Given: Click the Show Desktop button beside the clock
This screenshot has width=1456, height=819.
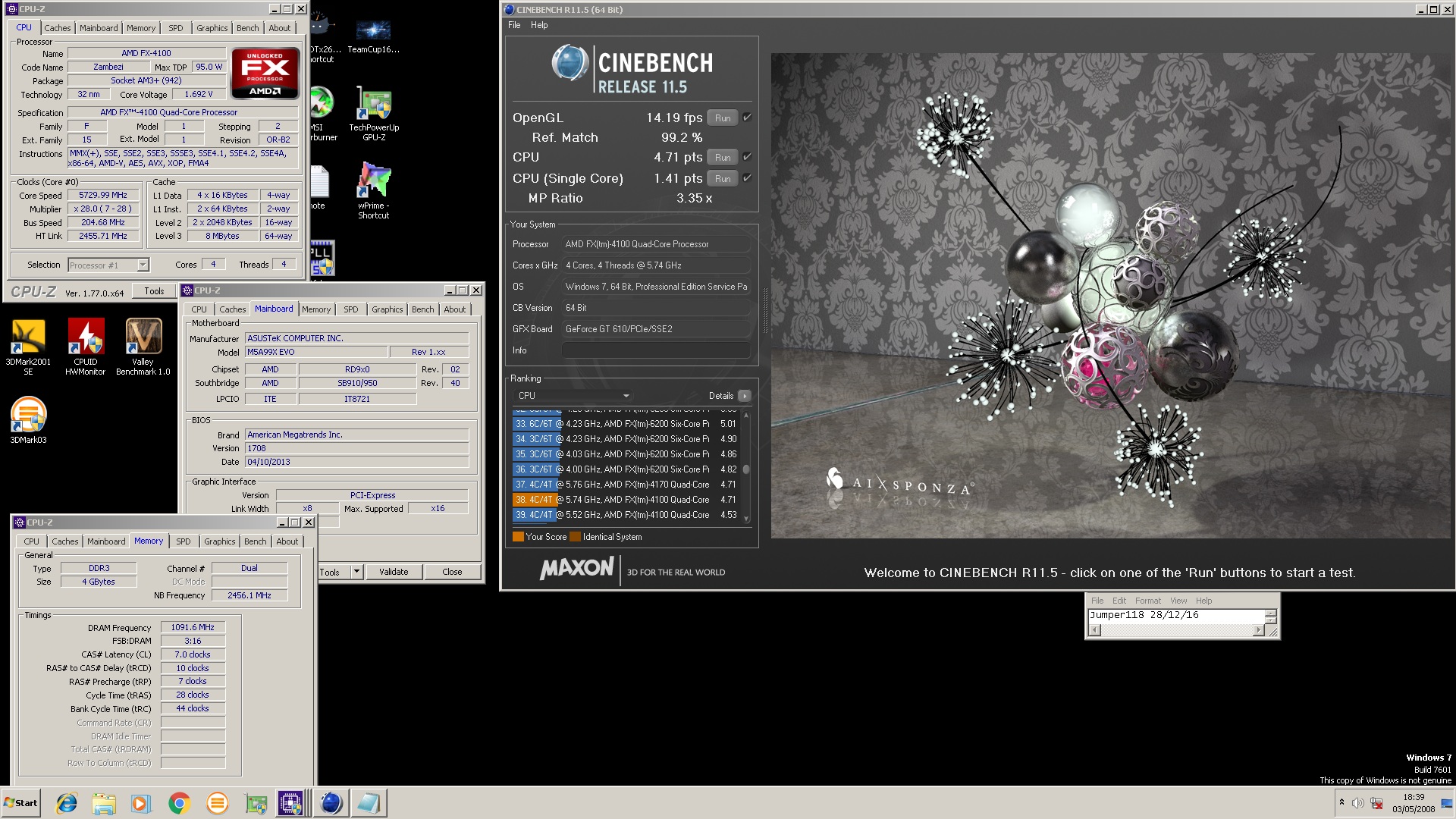Looking at the screenshot, I should click(1447, 803).
